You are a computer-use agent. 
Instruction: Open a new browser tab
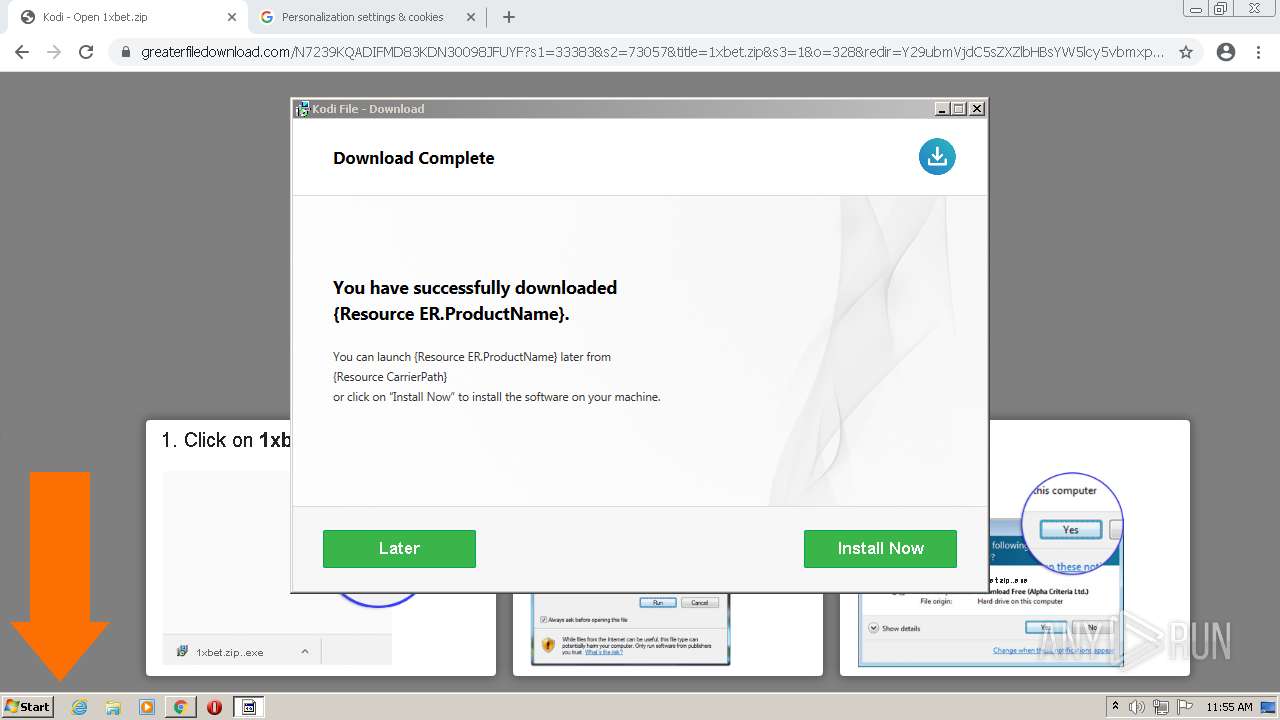coord(509,17)
